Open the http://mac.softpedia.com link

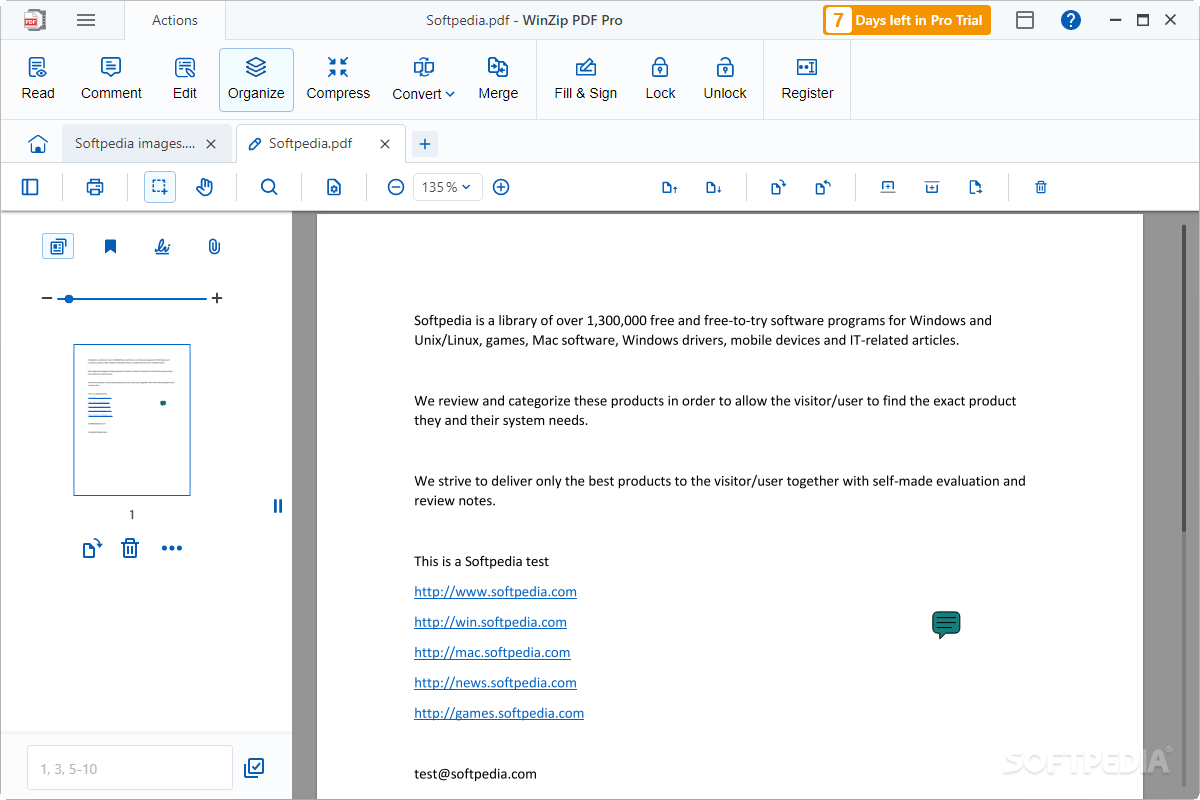click(492, 652)
